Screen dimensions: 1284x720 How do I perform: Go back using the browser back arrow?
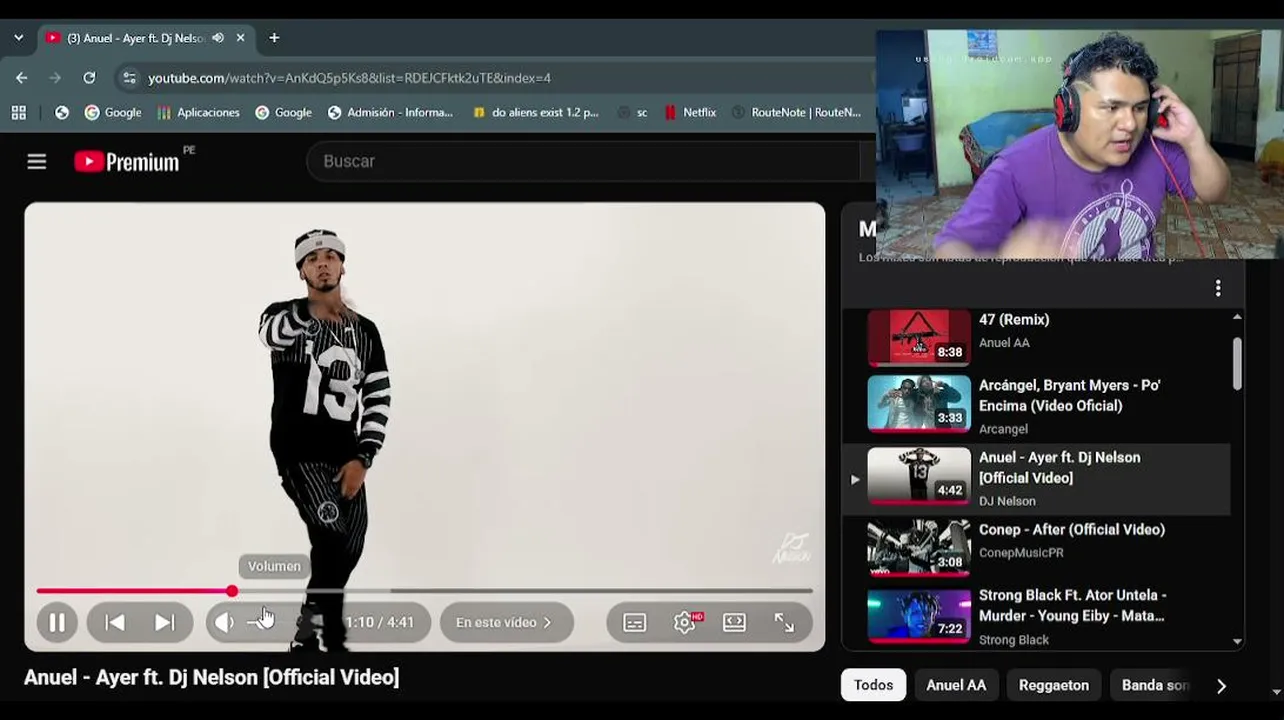coord(22,78)
